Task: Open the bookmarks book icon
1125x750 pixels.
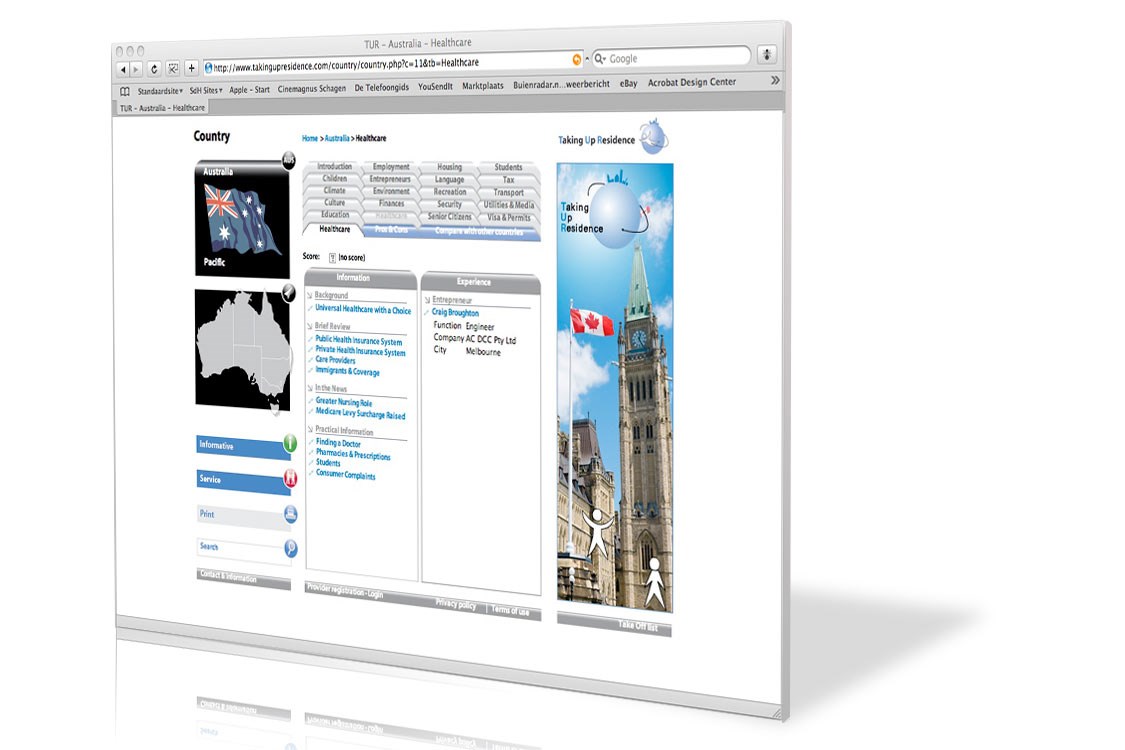Action: [x=125, y=90]
